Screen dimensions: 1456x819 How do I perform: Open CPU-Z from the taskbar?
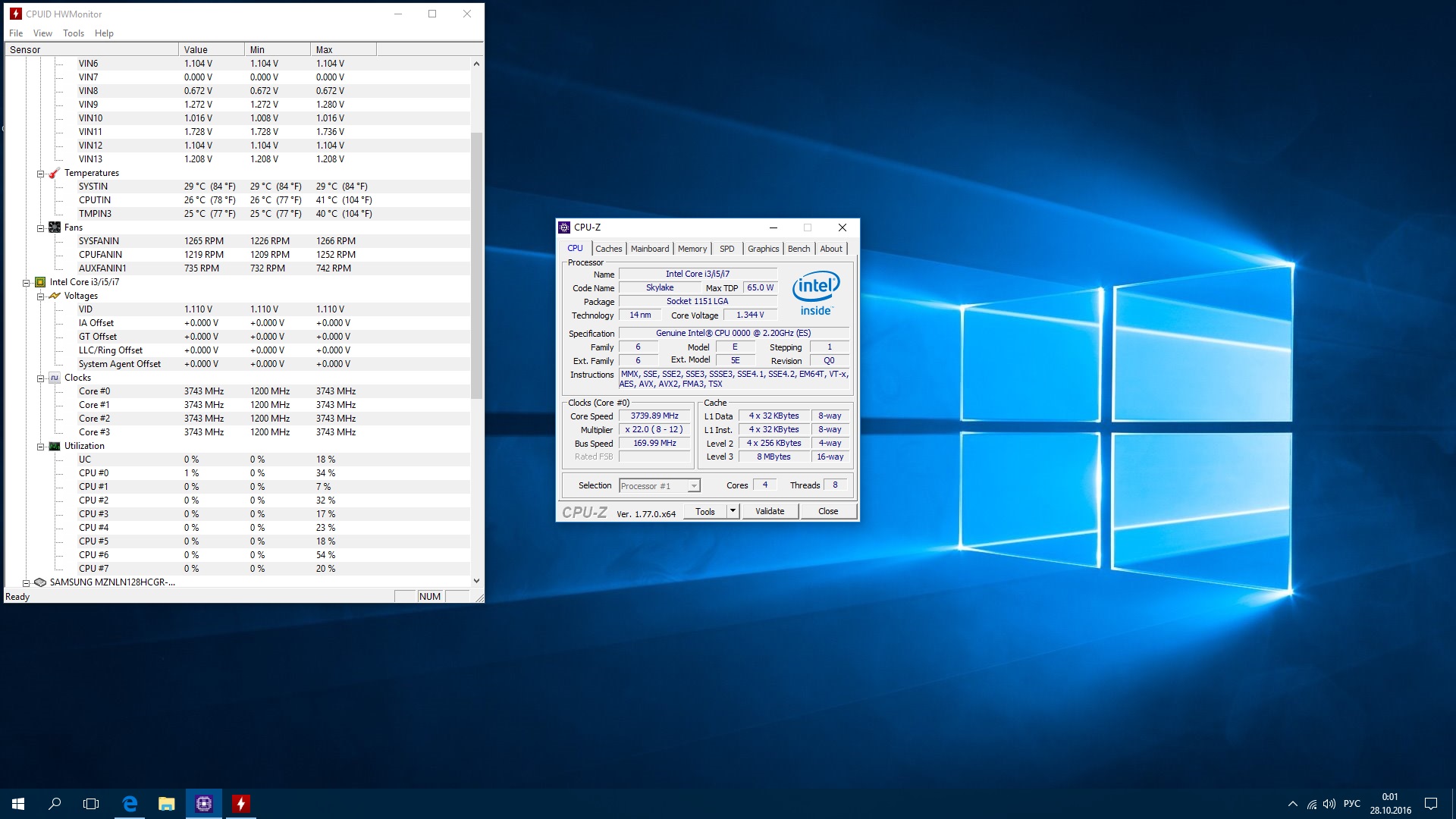pos(204,804)
